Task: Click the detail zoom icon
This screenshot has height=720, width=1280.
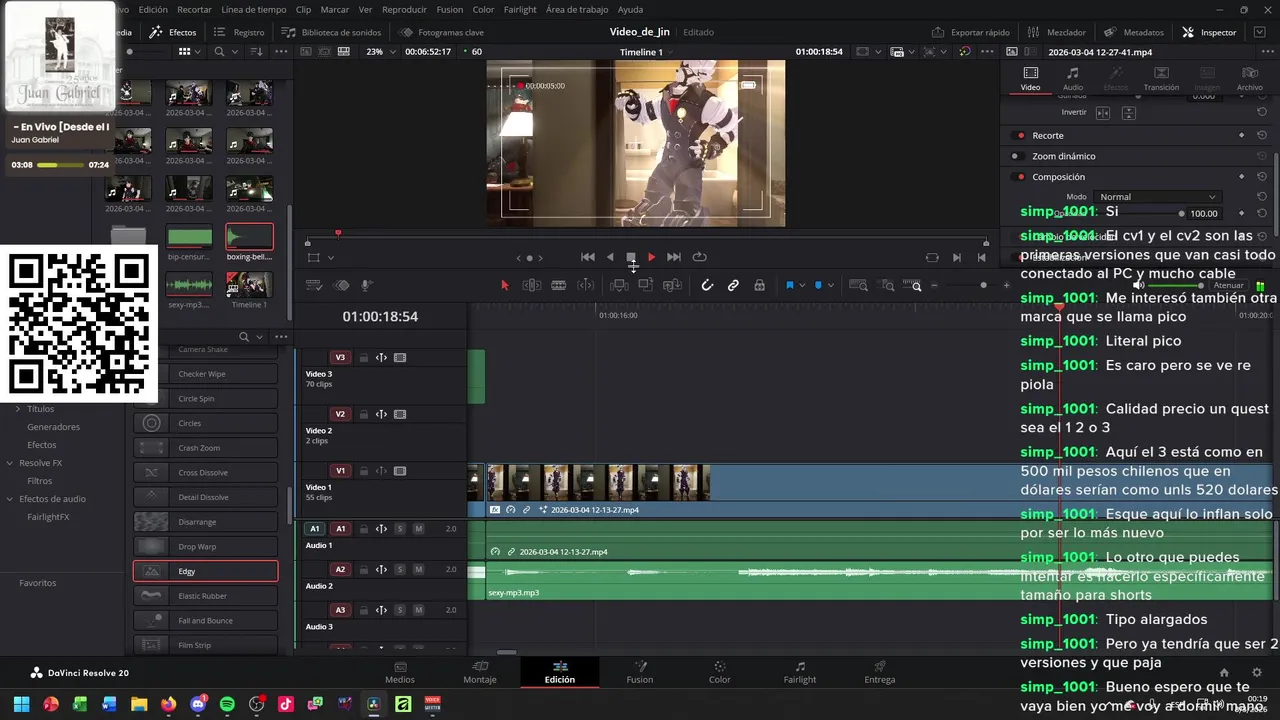Action: pos(888,286)
